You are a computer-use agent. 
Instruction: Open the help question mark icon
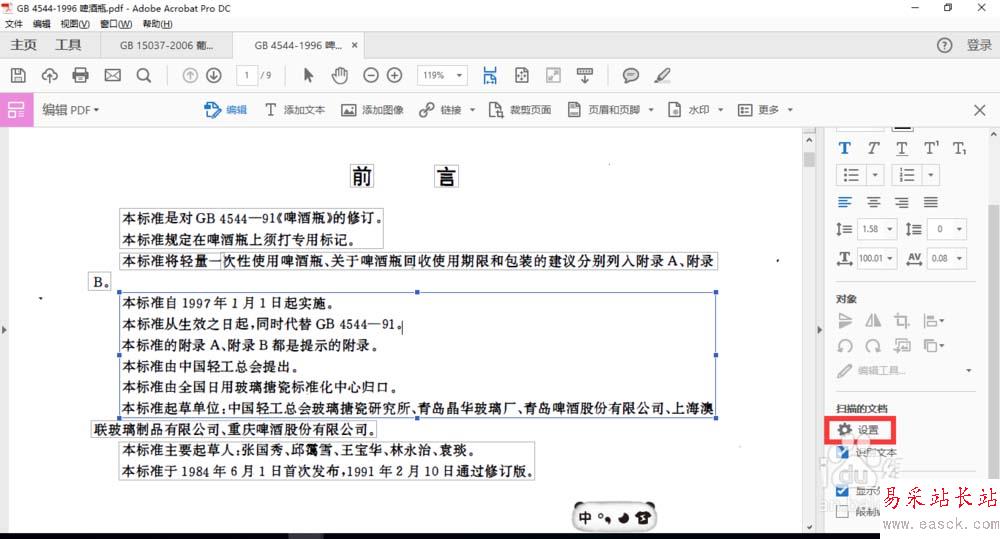[x=945, y=45]
